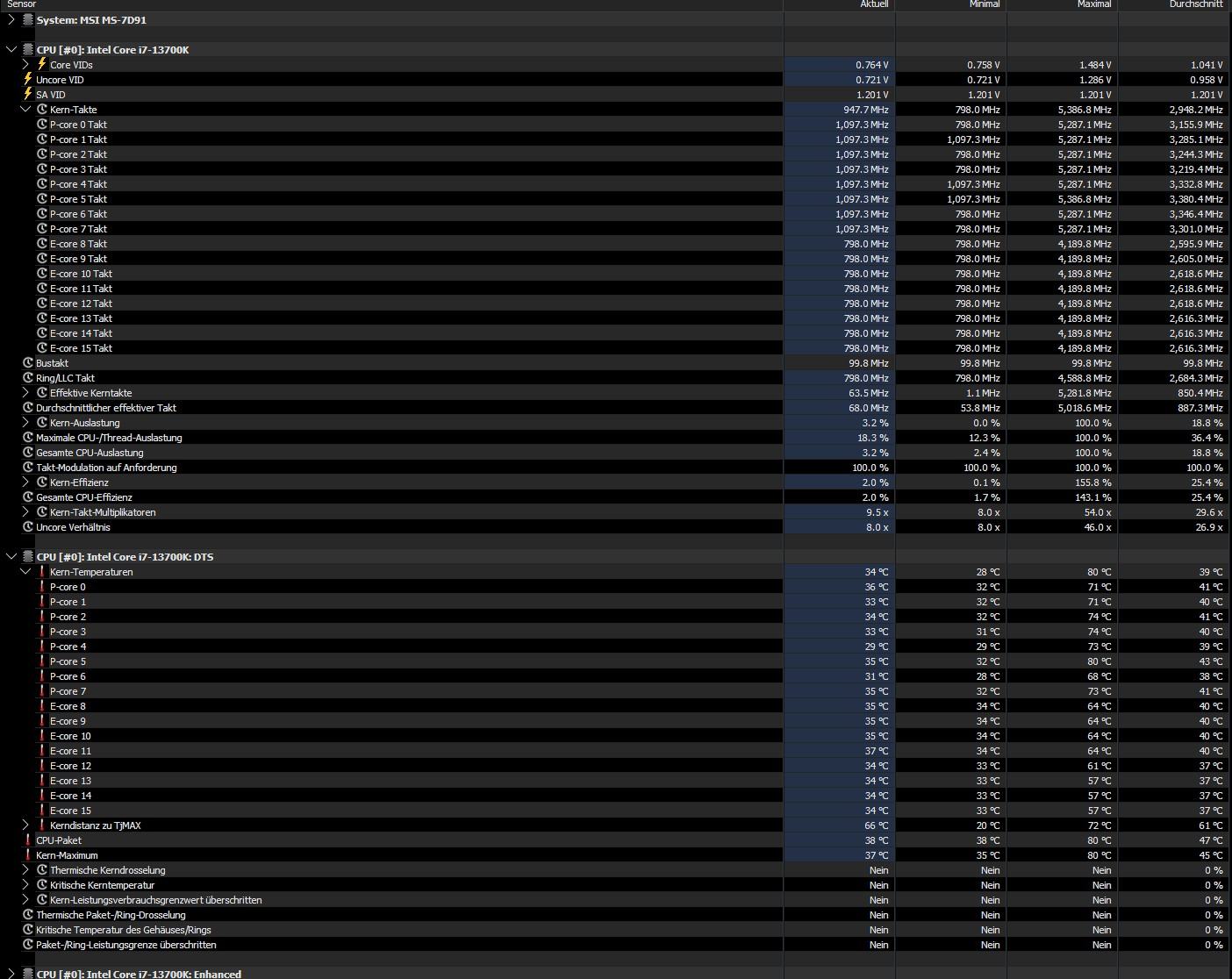Click the clock icon of E-core 15 Takt
Image resolution: width=1232 pixels, height=979 pixels.
[x=42, y=348]
